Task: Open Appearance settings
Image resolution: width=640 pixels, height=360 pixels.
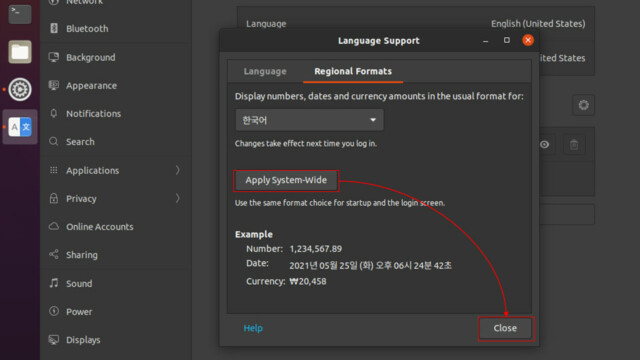Action: [x=116, y=85]
